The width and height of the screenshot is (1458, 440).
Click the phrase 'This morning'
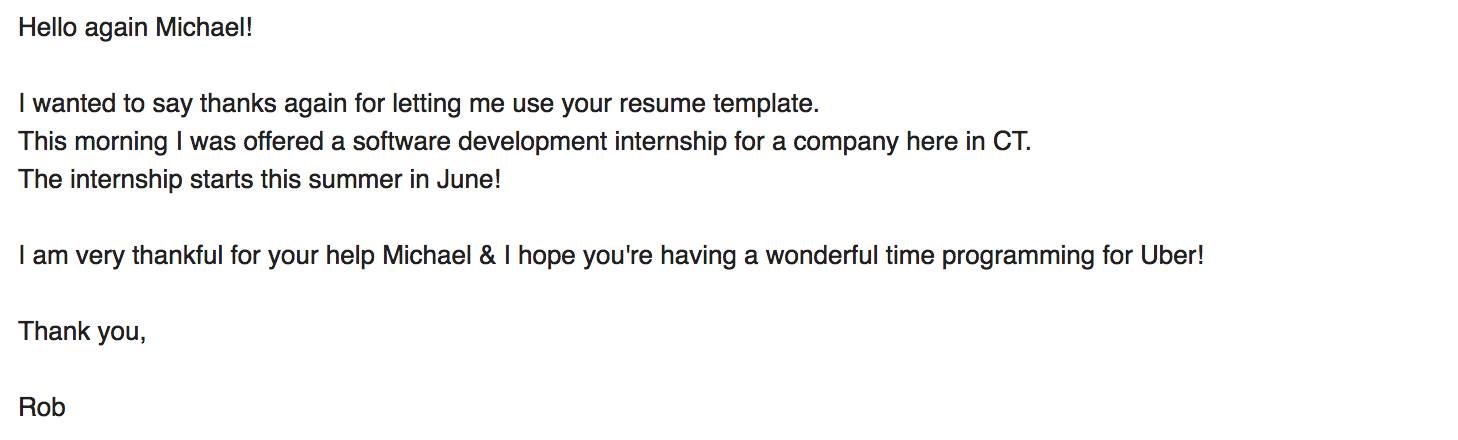[x=93, y=142]
